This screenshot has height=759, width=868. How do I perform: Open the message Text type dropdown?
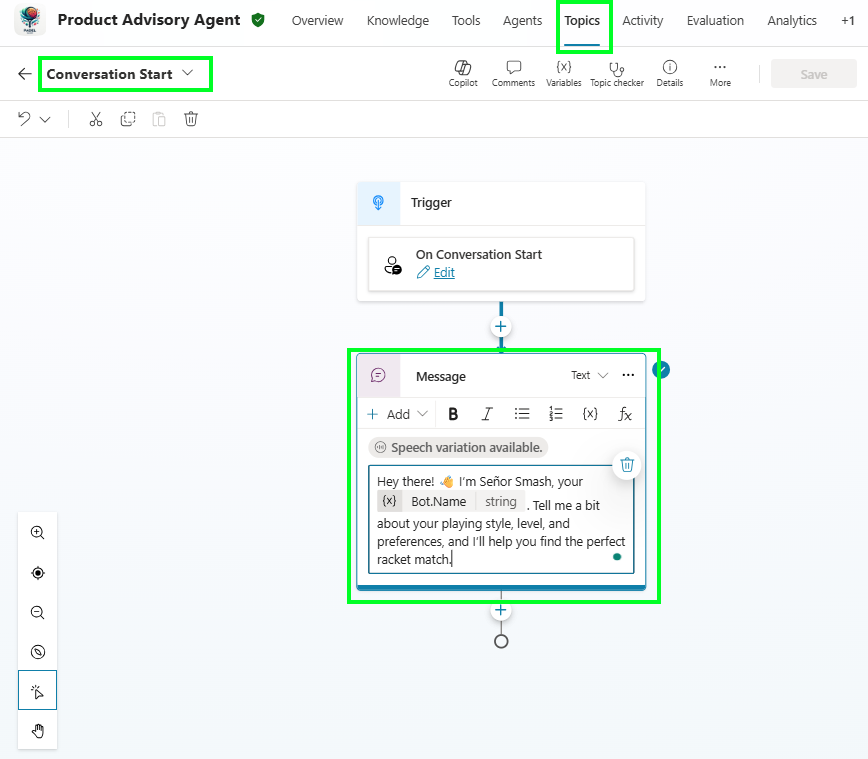pos(589,376)
